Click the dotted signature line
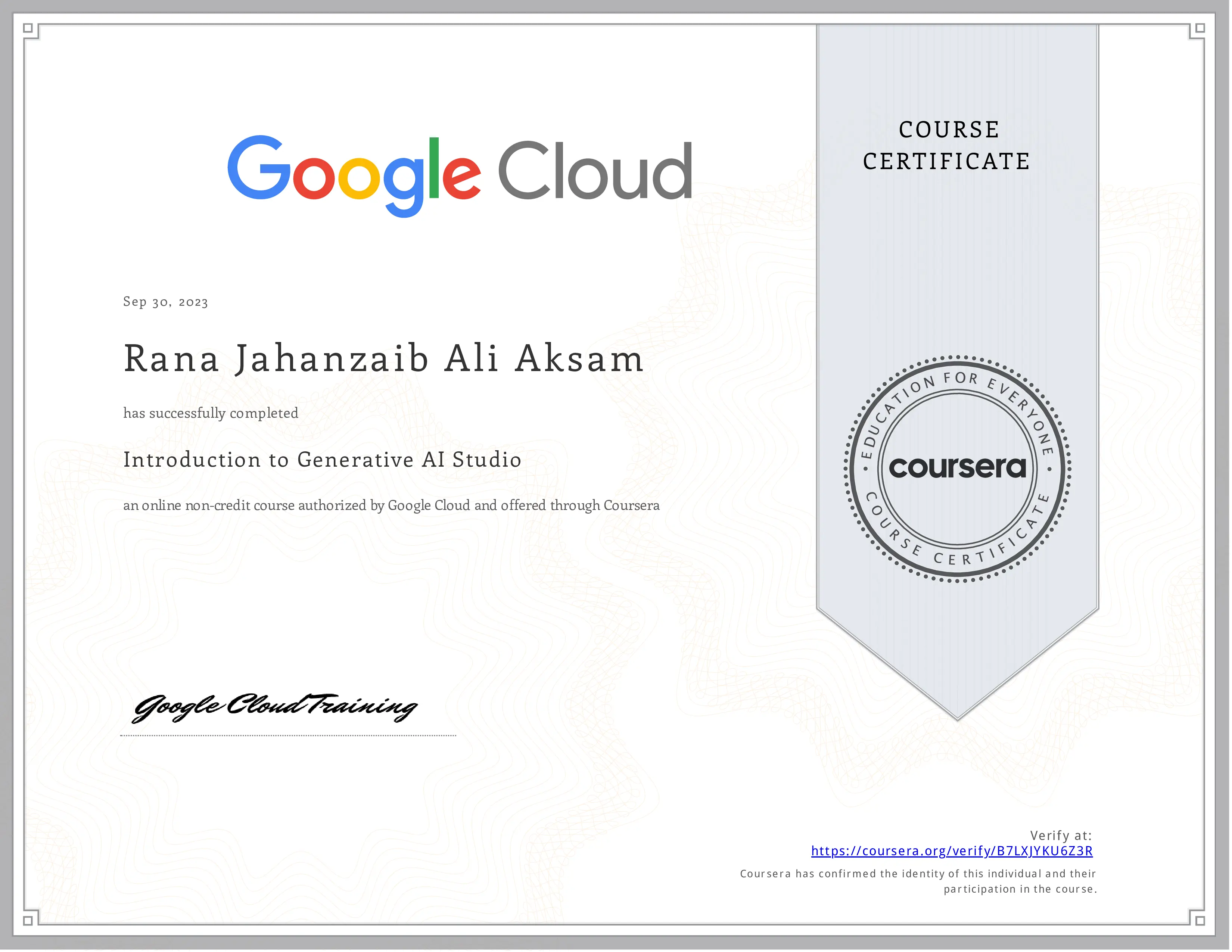Viewport: 1232px width, 952px height. (288, 735)
